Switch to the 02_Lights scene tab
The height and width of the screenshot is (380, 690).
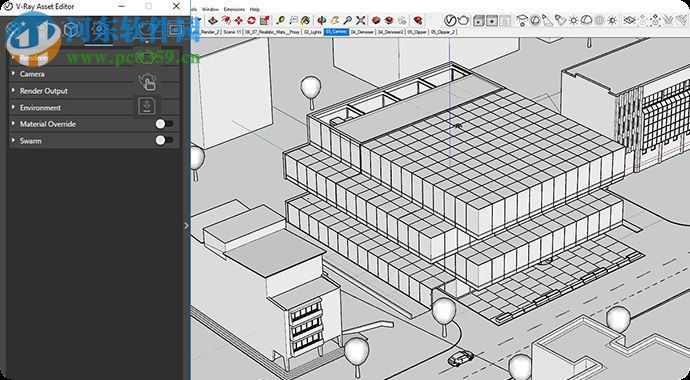coord(312,32)
